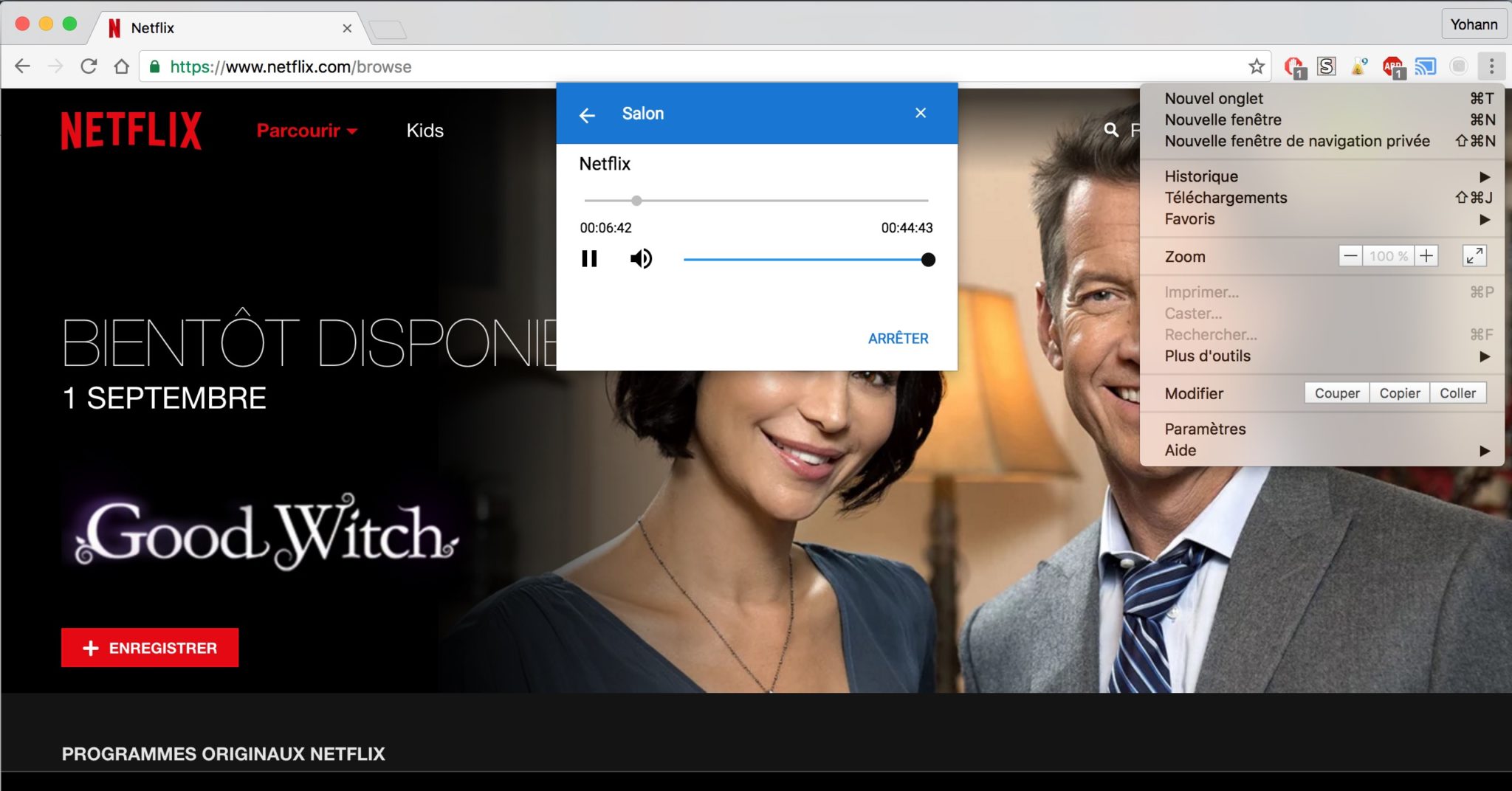
Task: Click the Netflix label in the cast dialog
Action: pyautogui.click(x=605, y=164)
